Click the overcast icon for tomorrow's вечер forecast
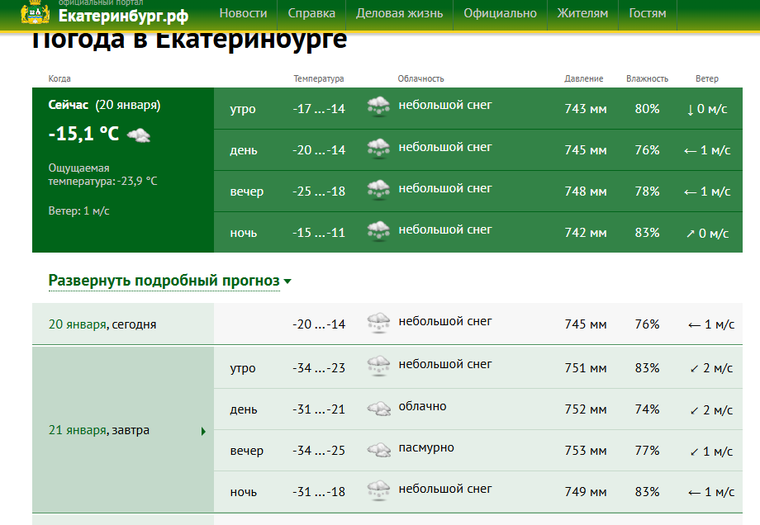Viewport: 760px width, 525px height. click(x=378, y=450)
